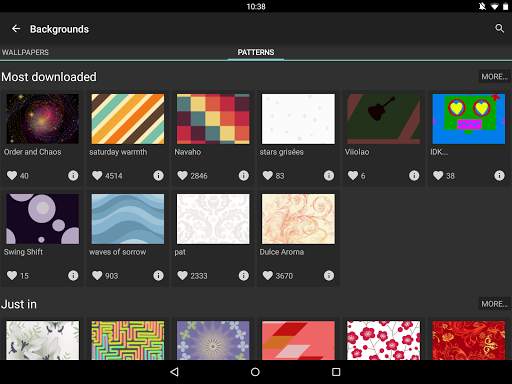
Task: Show info details for IDK pattern
Action: (499, 175)
